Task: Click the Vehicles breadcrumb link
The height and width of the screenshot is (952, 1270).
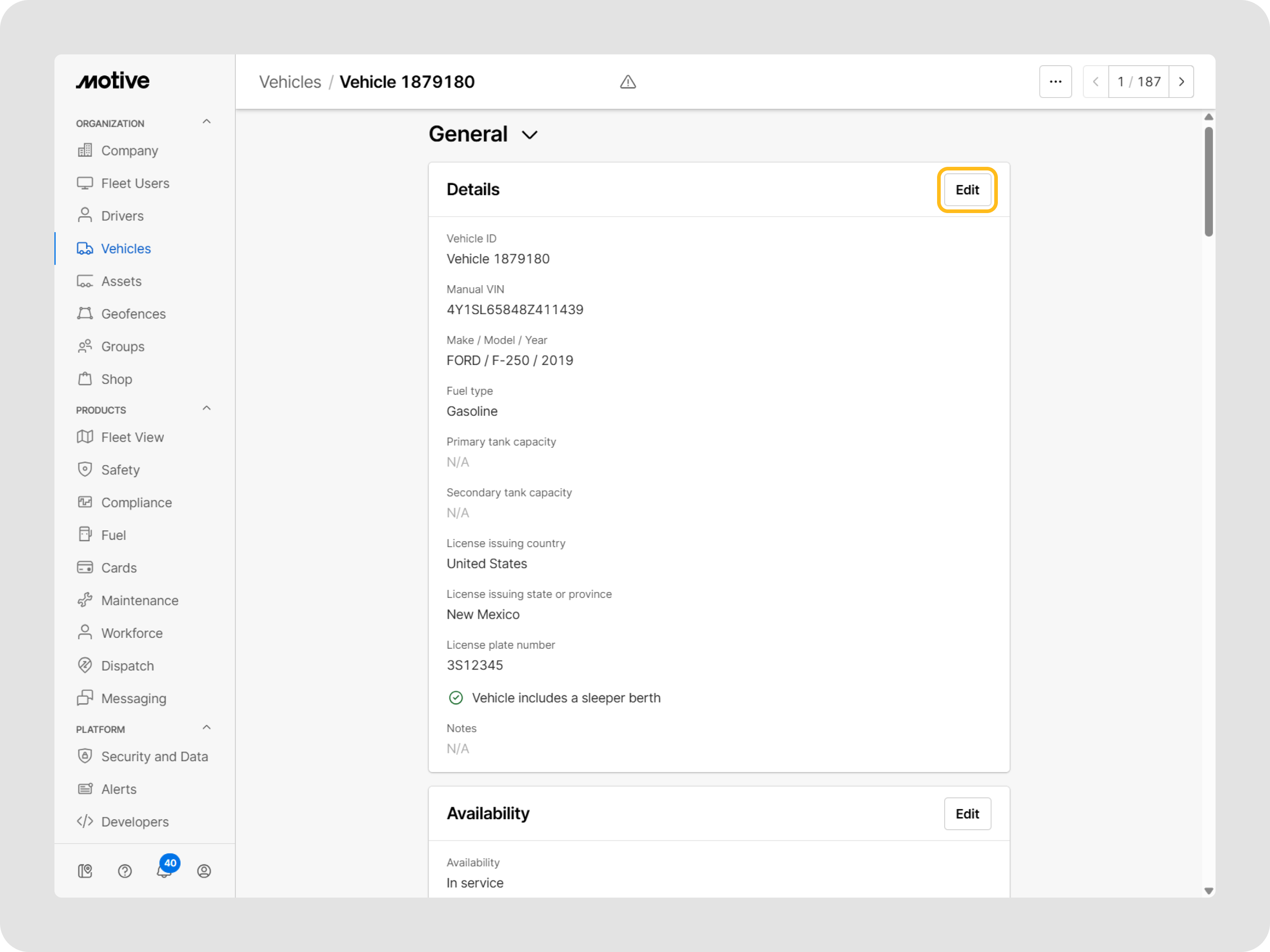Action: [x=290, y=82]
